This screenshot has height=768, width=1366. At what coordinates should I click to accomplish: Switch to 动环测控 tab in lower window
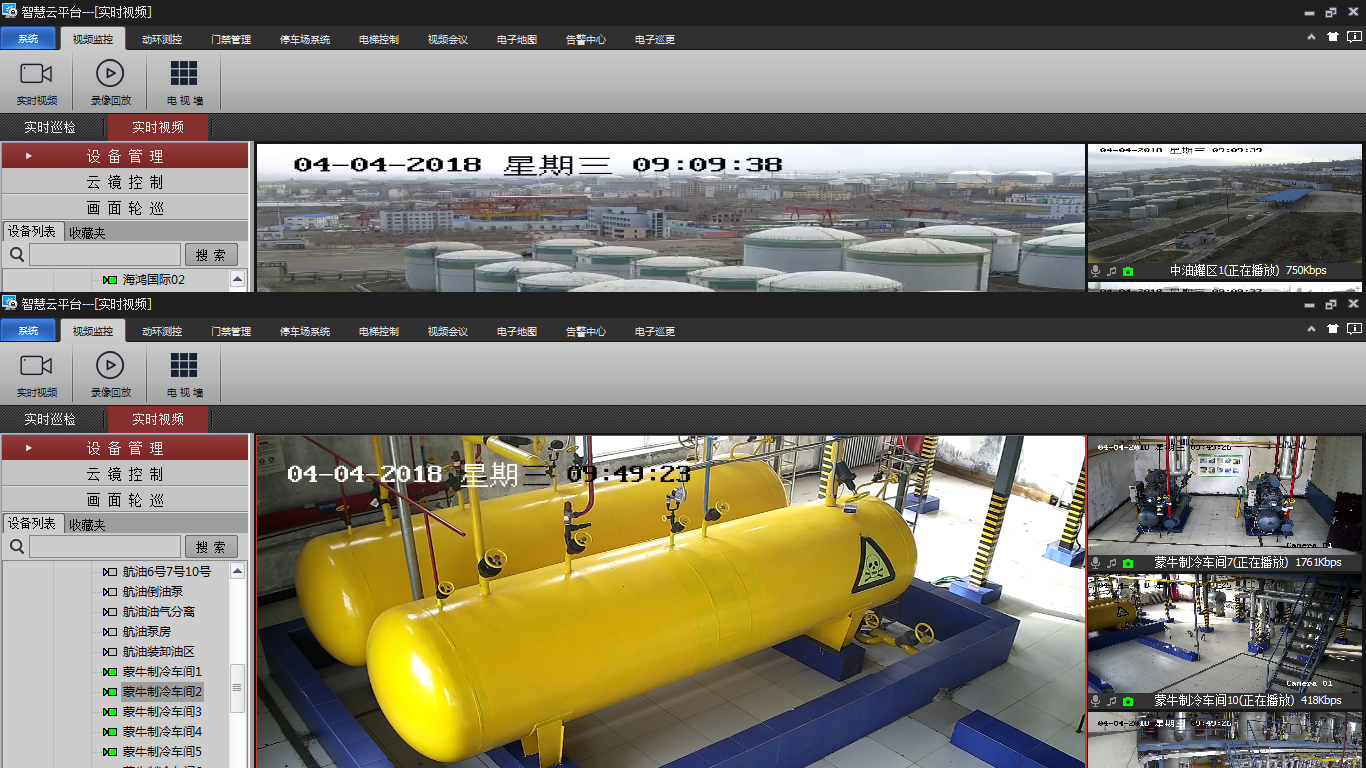click(162, 332)
